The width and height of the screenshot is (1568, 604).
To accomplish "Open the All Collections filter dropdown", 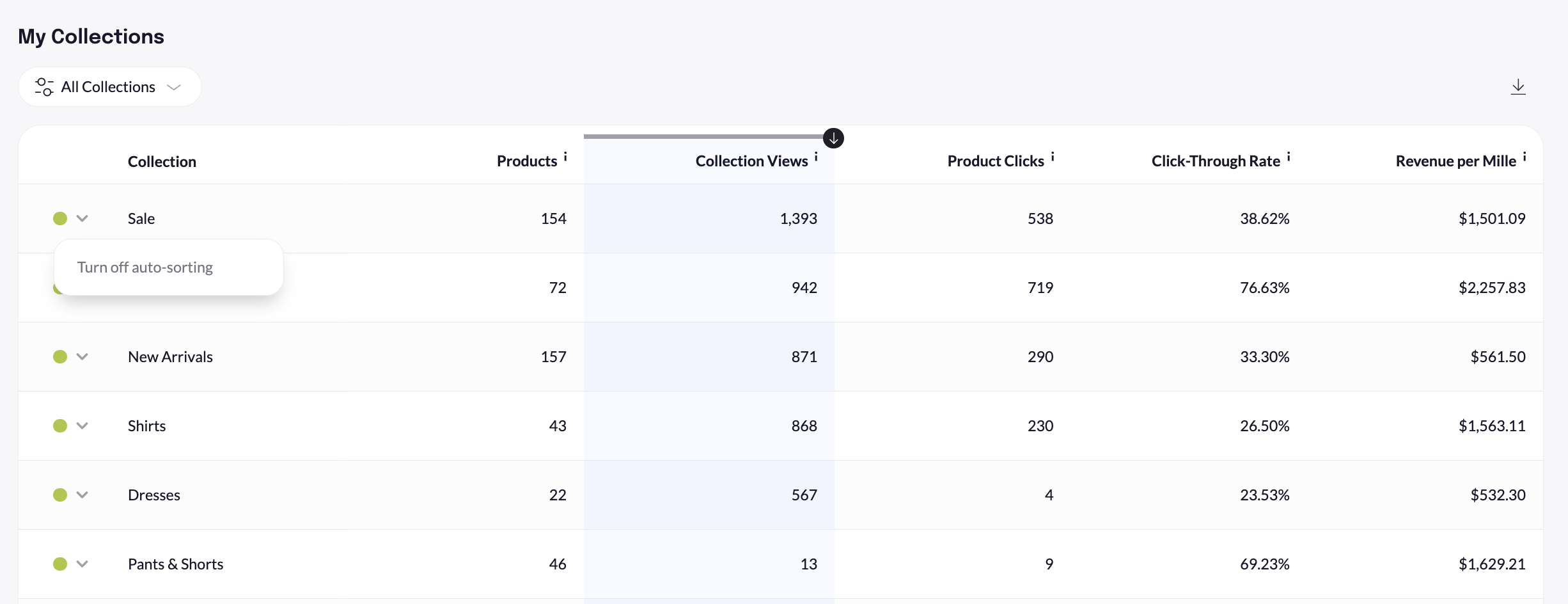I will [110, 87].
